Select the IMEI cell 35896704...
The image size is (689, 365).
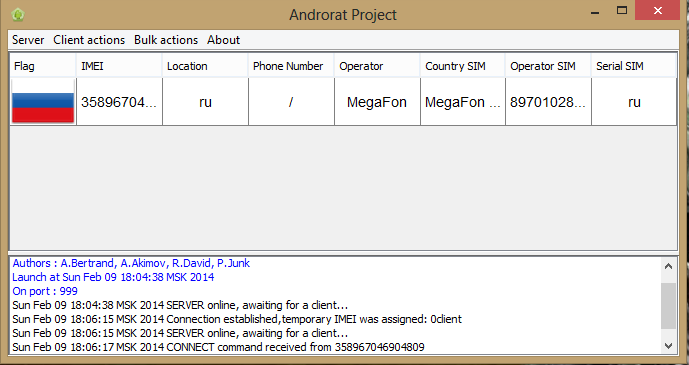(119, 102)
